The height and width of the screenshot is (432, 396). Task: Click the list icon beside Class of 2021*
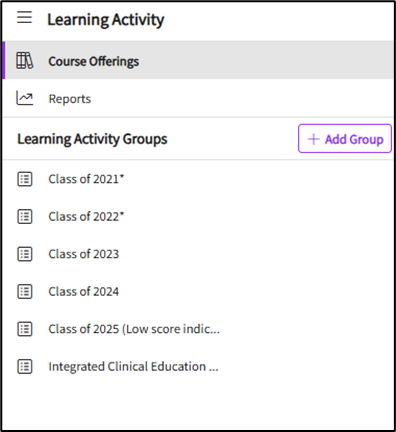[x=25, y=179]
